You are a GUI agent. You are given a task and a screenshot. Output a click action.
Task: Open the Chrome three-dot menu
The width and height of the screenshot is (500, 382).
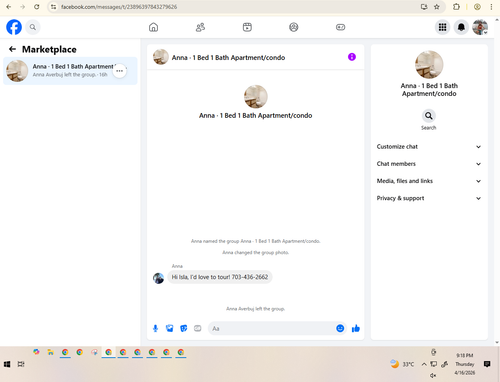tap(491, 7)
